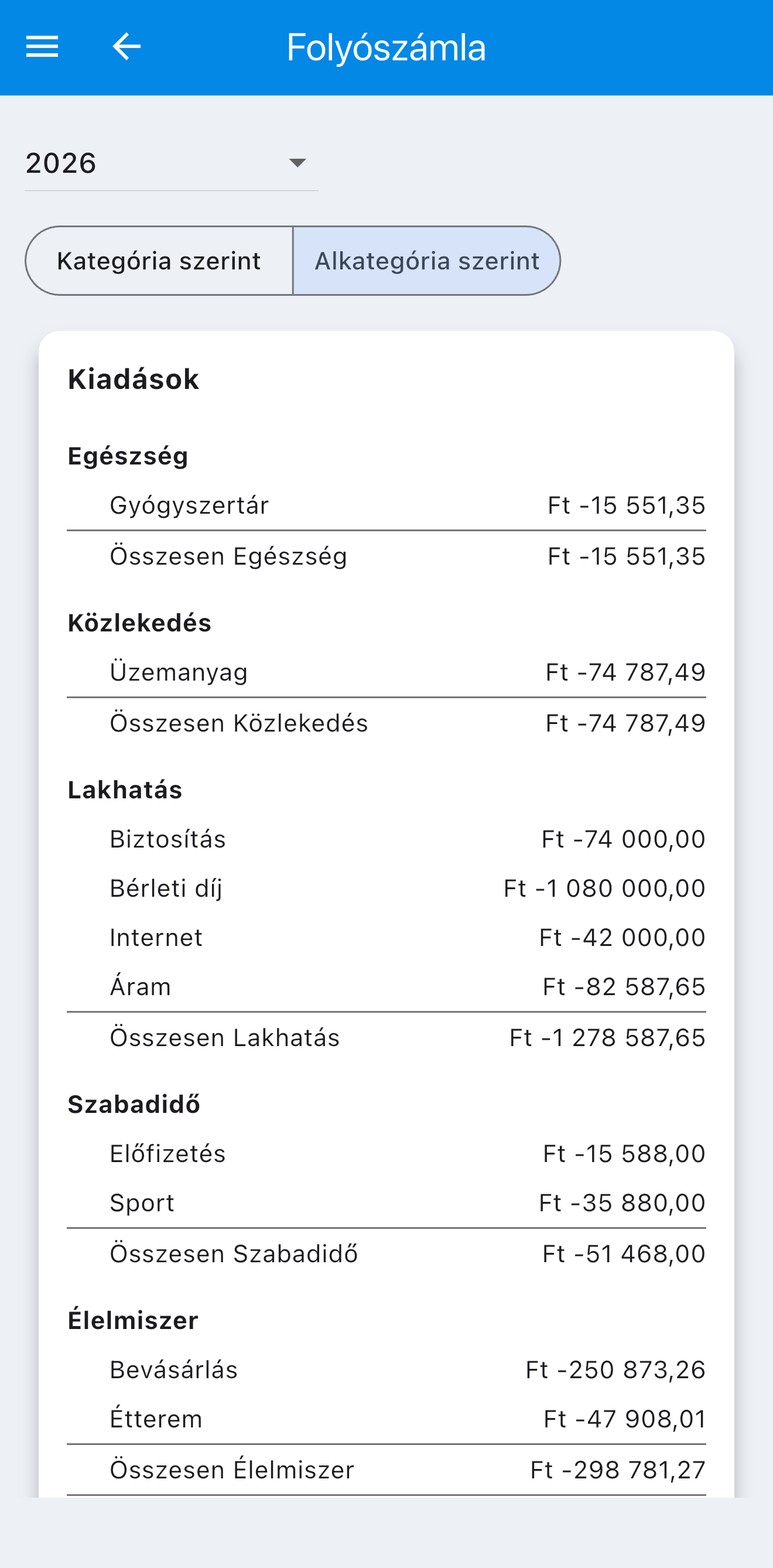
Task: Open the hamburger navigation menu
Action: pos(42,47)
